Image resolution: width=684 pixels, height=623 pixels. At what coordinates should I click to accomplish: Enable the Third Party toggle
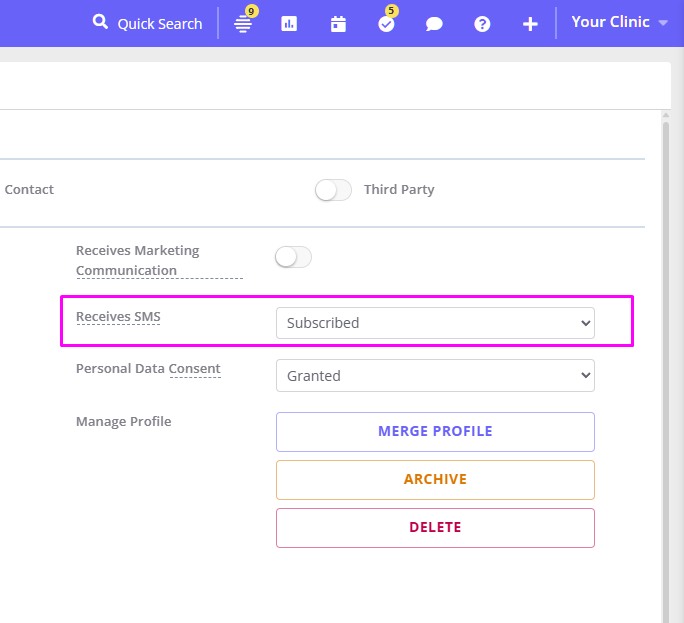click(x=333, y=190)
